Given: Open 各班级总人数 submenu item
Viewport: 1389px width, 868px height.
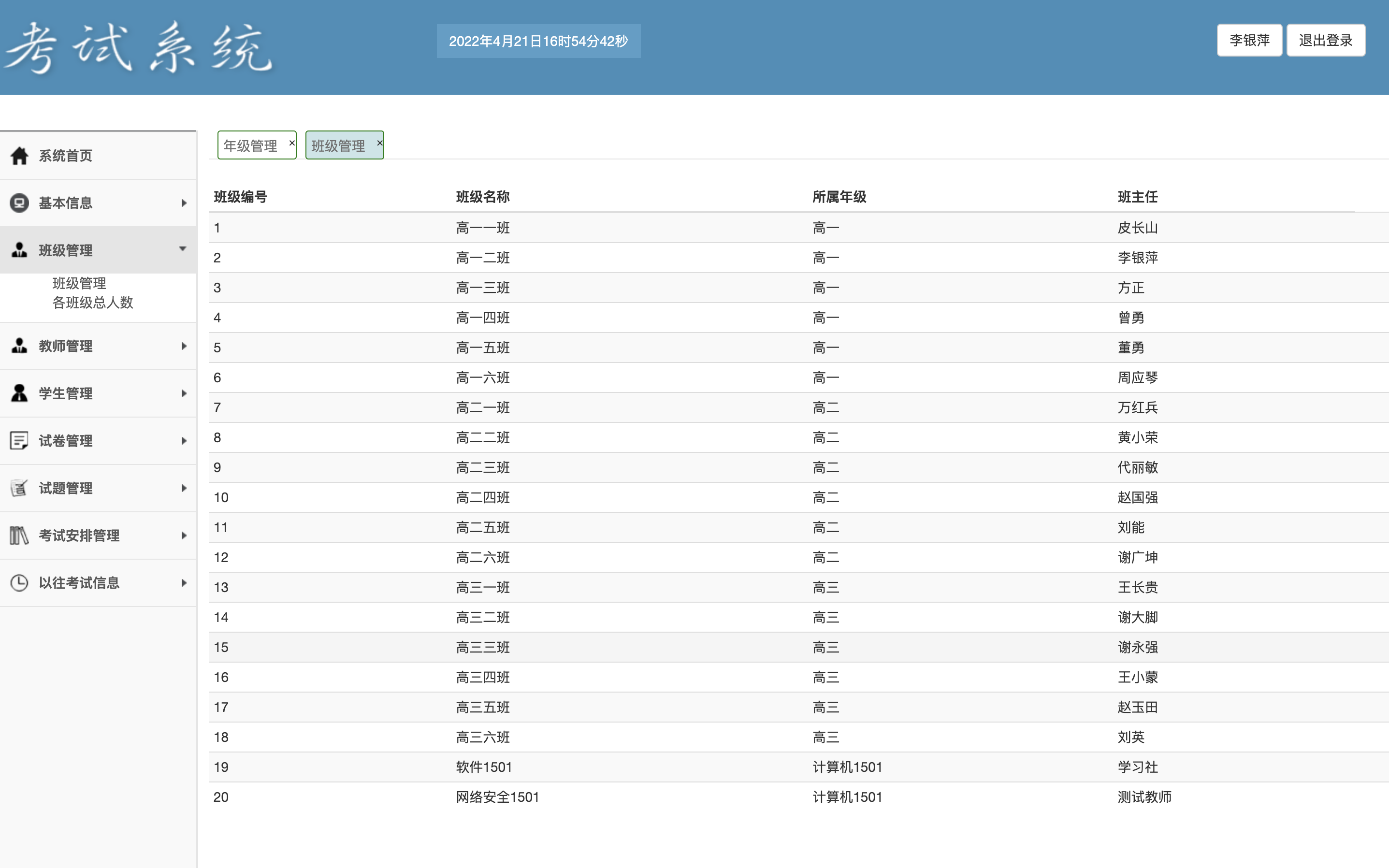Looking at the screenshot, I should 93,303.
